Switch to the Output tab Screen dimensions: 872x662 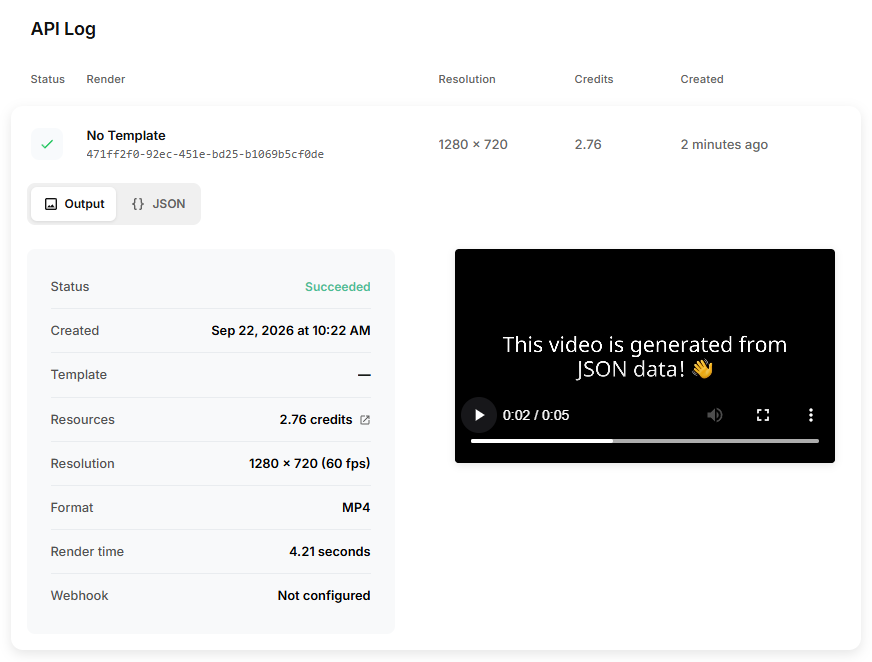pyautogui.click(x=74, y=204)
